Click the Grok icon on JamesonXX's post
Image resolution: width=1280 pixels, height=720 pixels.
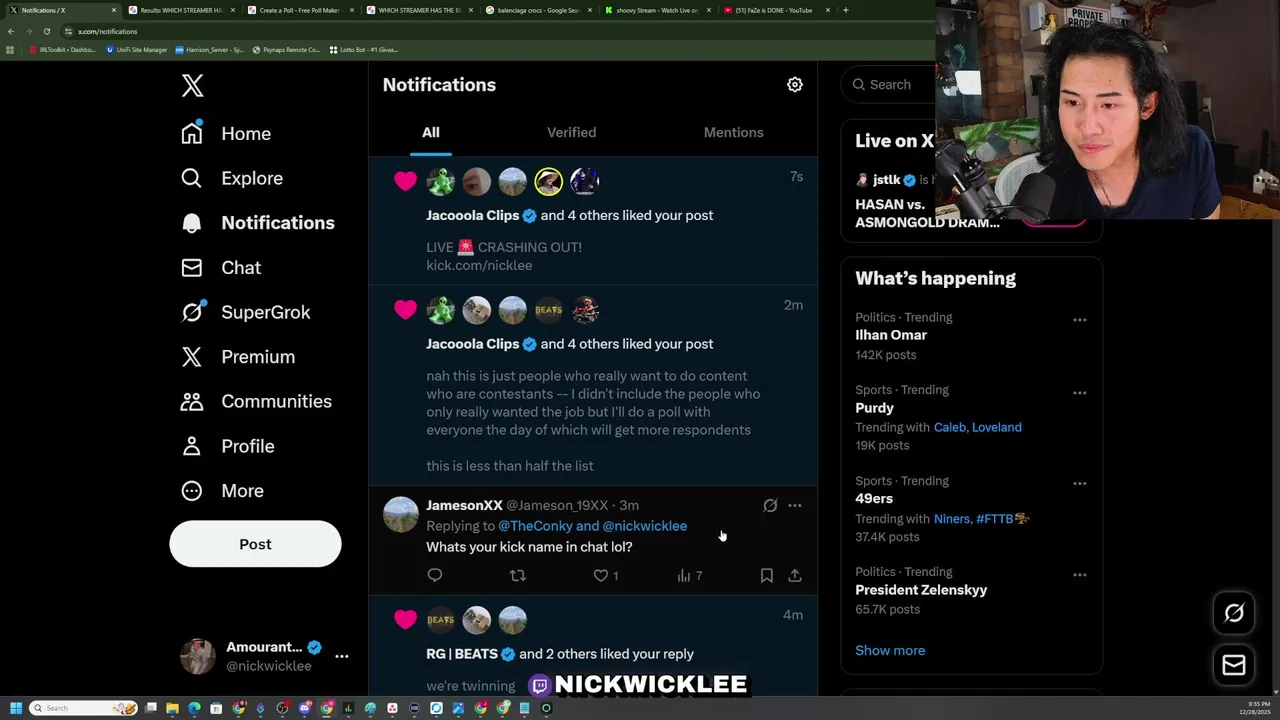tap(770, 506)
